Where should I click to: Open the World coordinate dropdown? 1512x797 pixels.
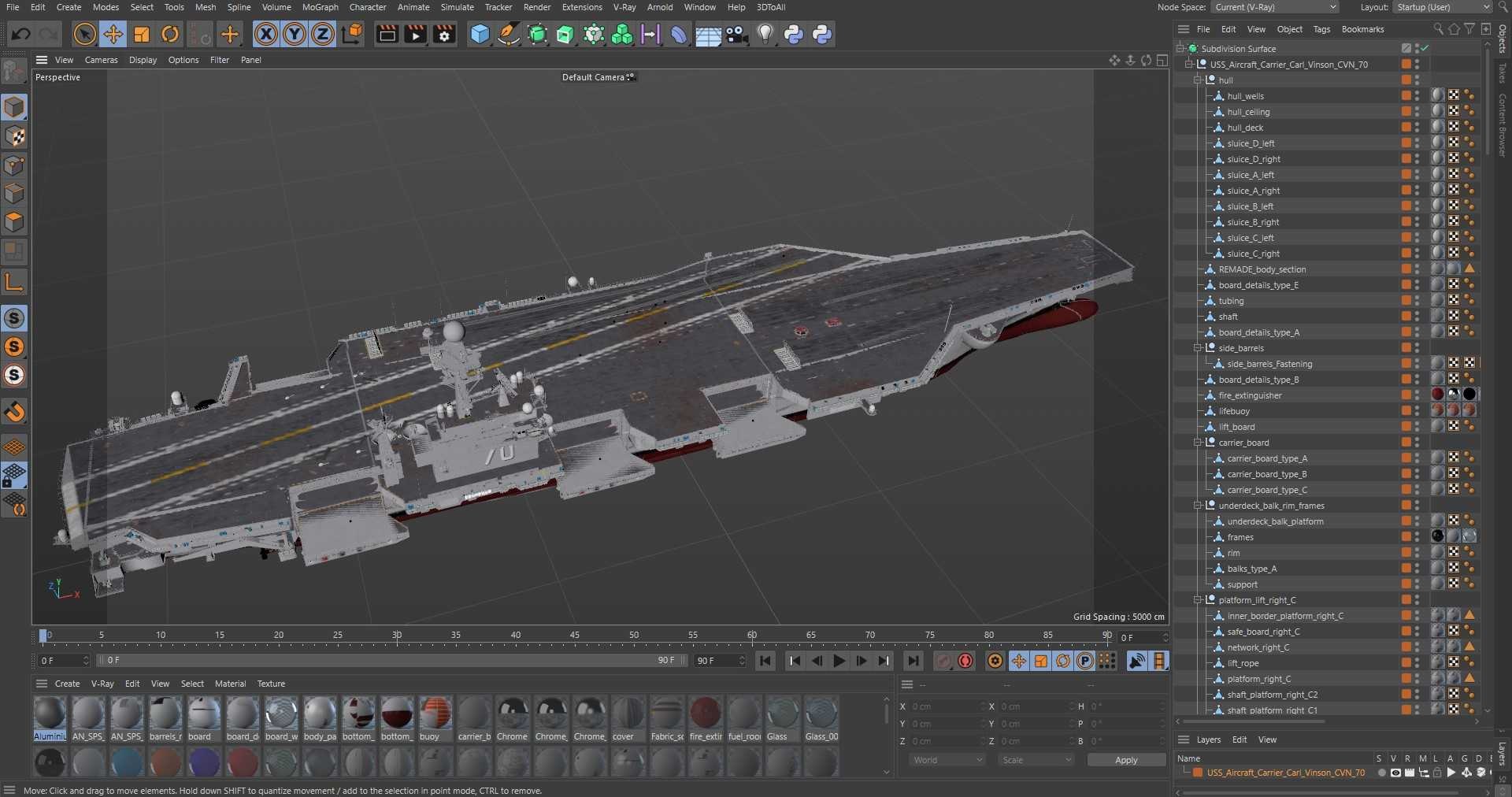coord(947,760)
